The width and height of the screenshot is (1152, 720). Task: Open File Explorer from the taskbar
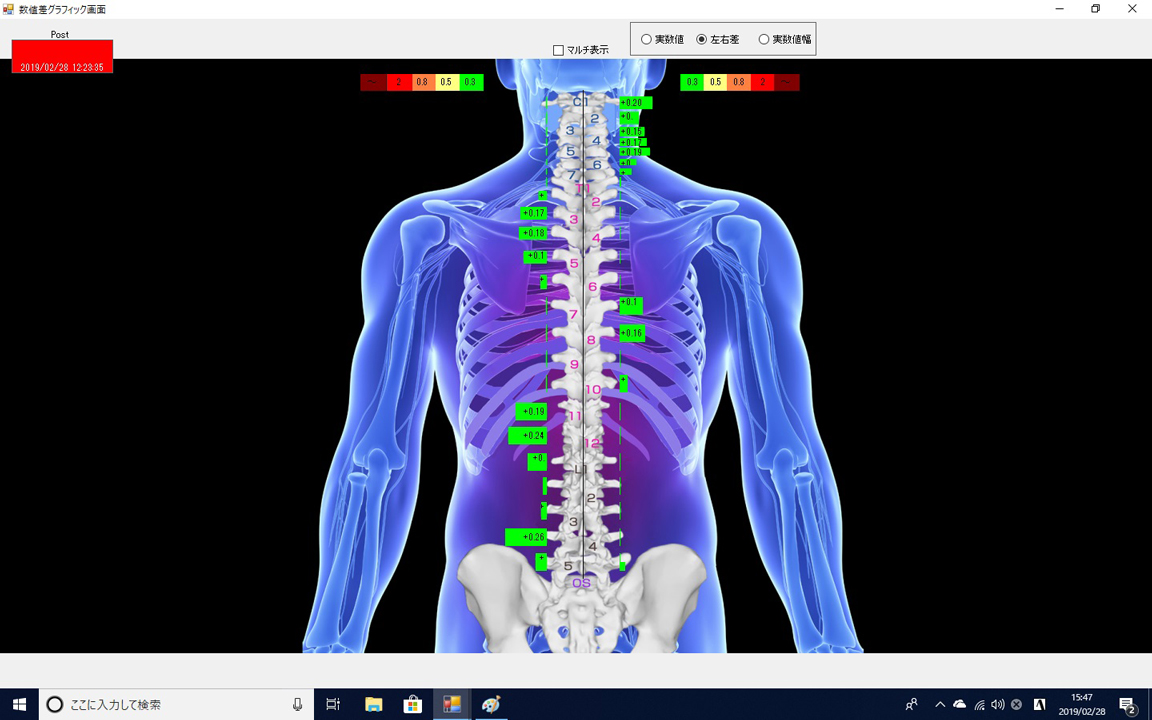(x=373, y=705)
